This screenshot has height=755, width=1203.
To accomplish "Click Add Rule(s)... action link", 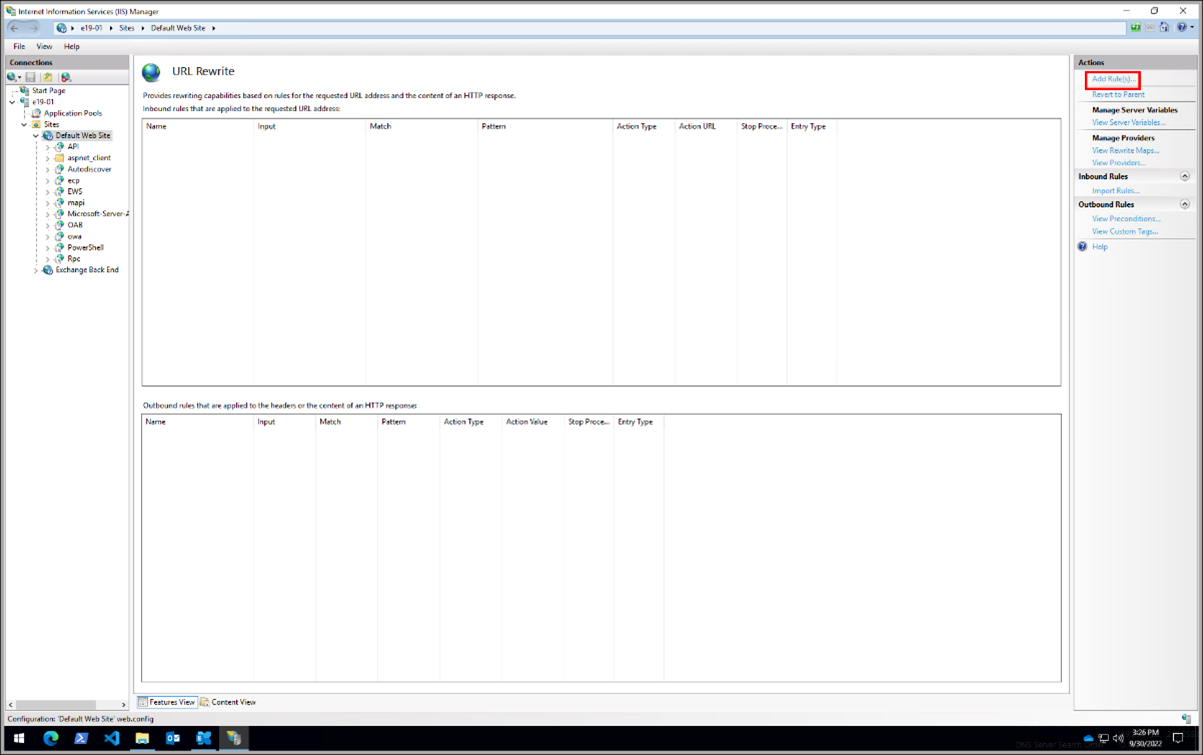I will [1113, 78].
